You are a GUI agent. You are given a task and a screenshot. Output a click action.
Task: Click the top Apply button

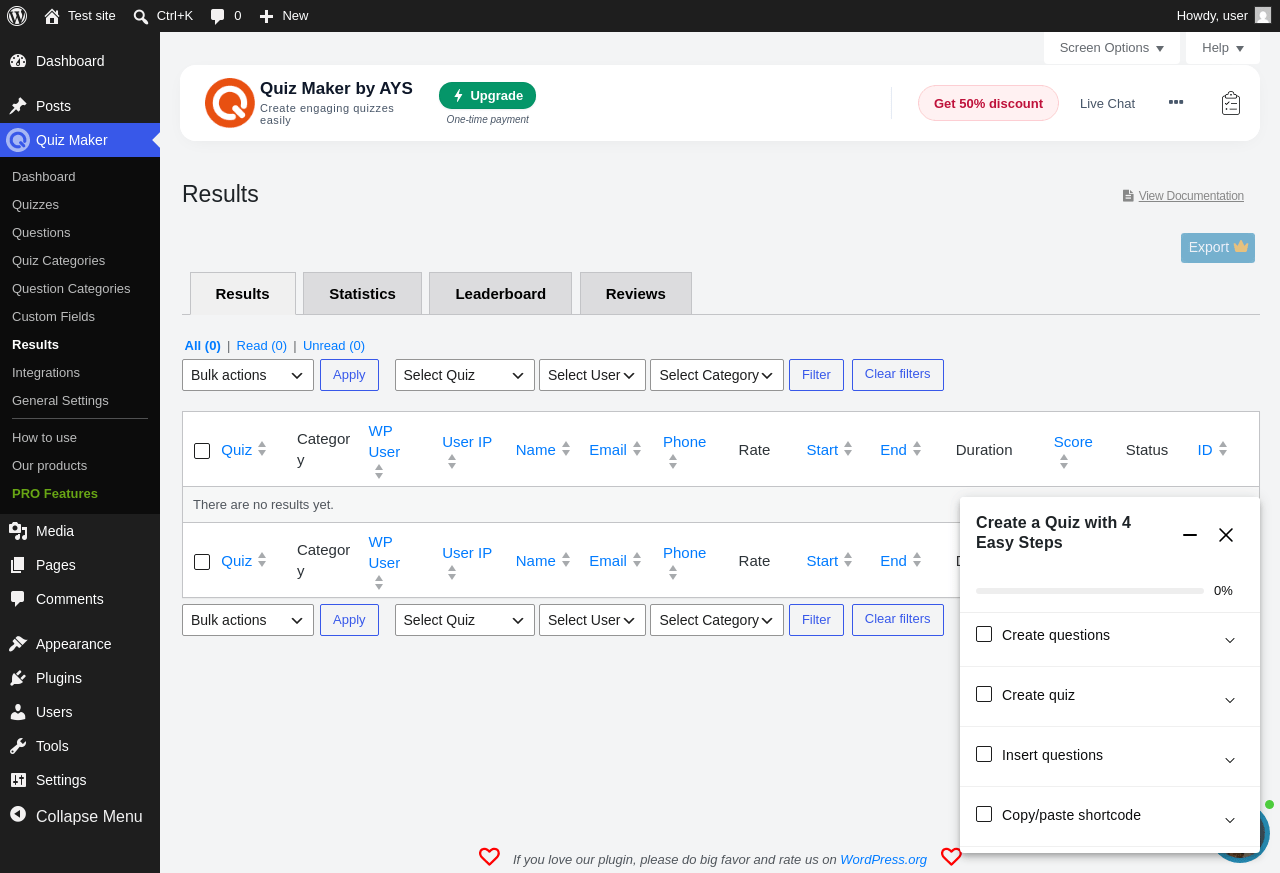tap(349, 375)
